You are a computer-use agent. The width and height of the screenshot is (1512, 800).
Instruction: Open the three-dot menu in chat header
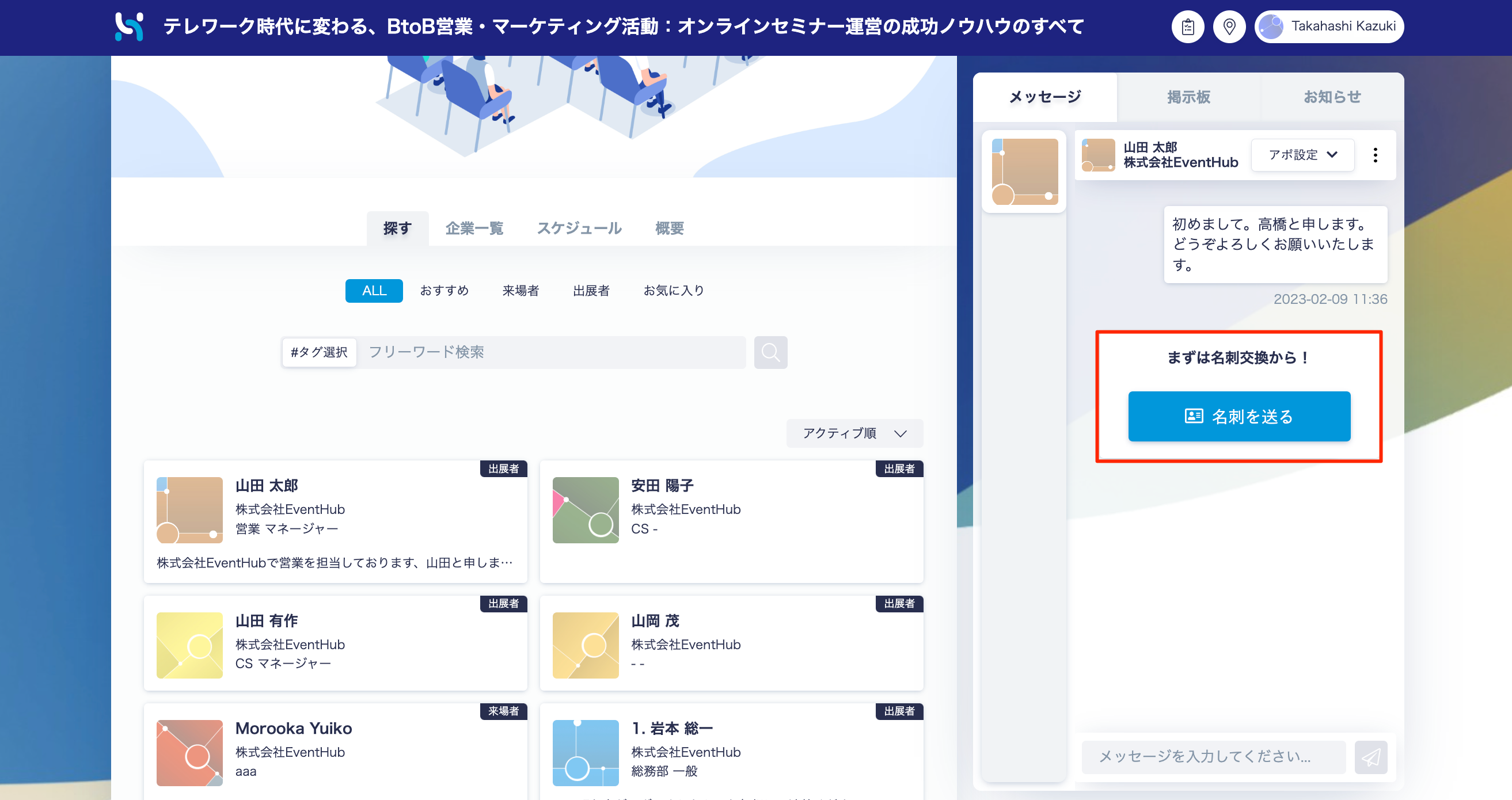click(x=1375, y=155)
